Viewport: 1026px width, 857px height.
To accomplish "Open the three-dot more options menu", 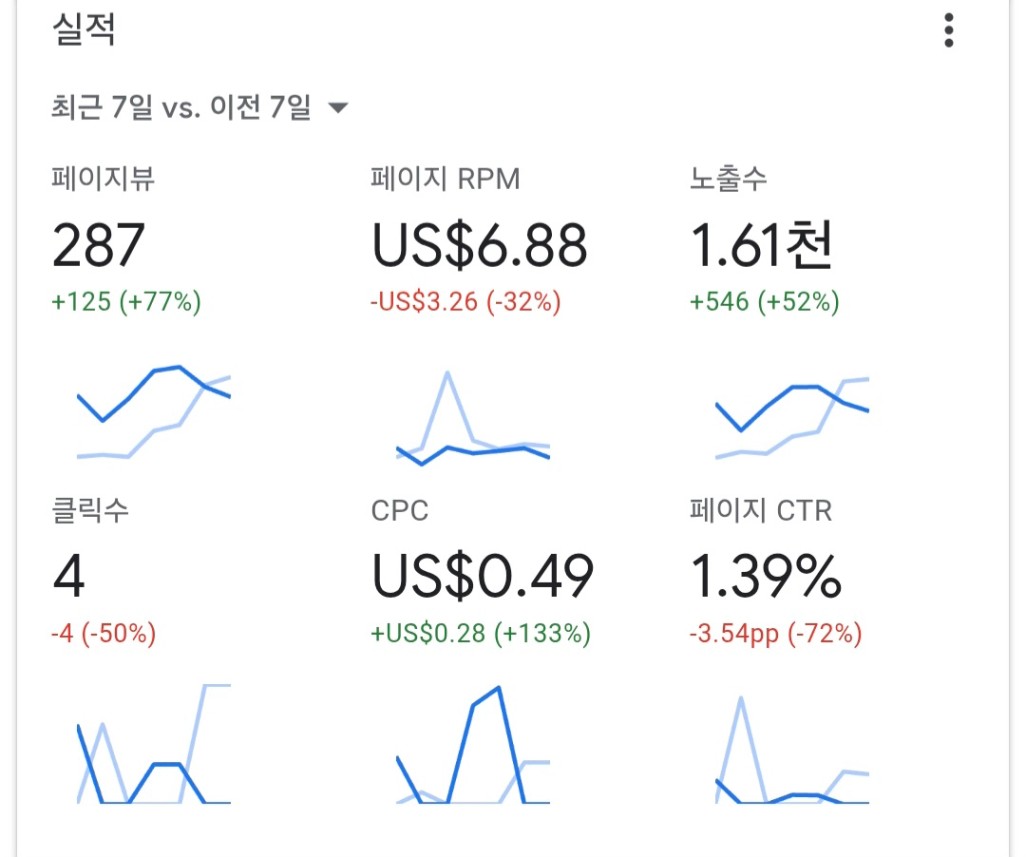I will (x=948, y=31).
